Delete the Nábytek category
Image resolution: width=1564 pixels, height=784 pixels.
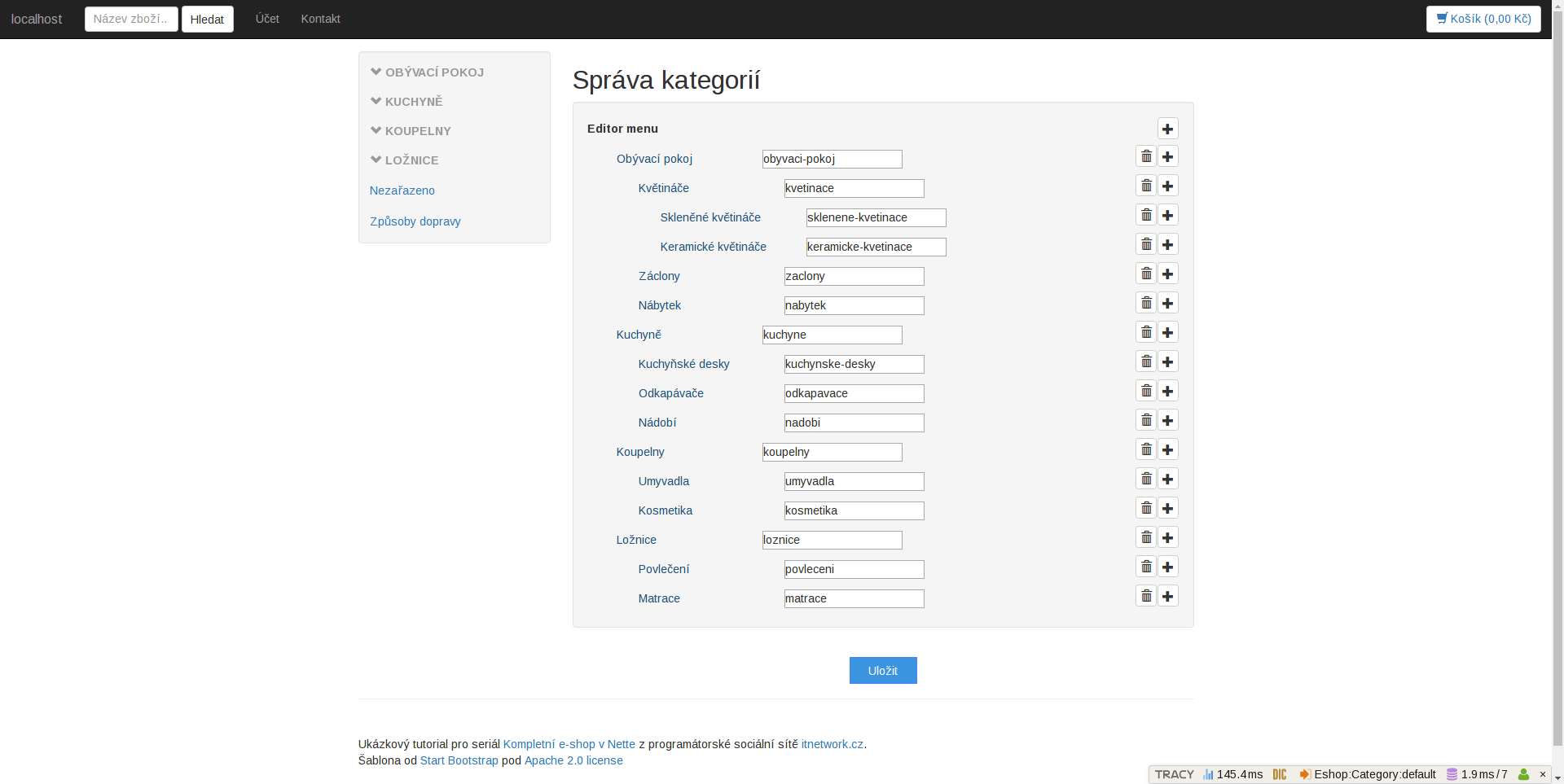pyautogui.click(x=1146, y=303)
